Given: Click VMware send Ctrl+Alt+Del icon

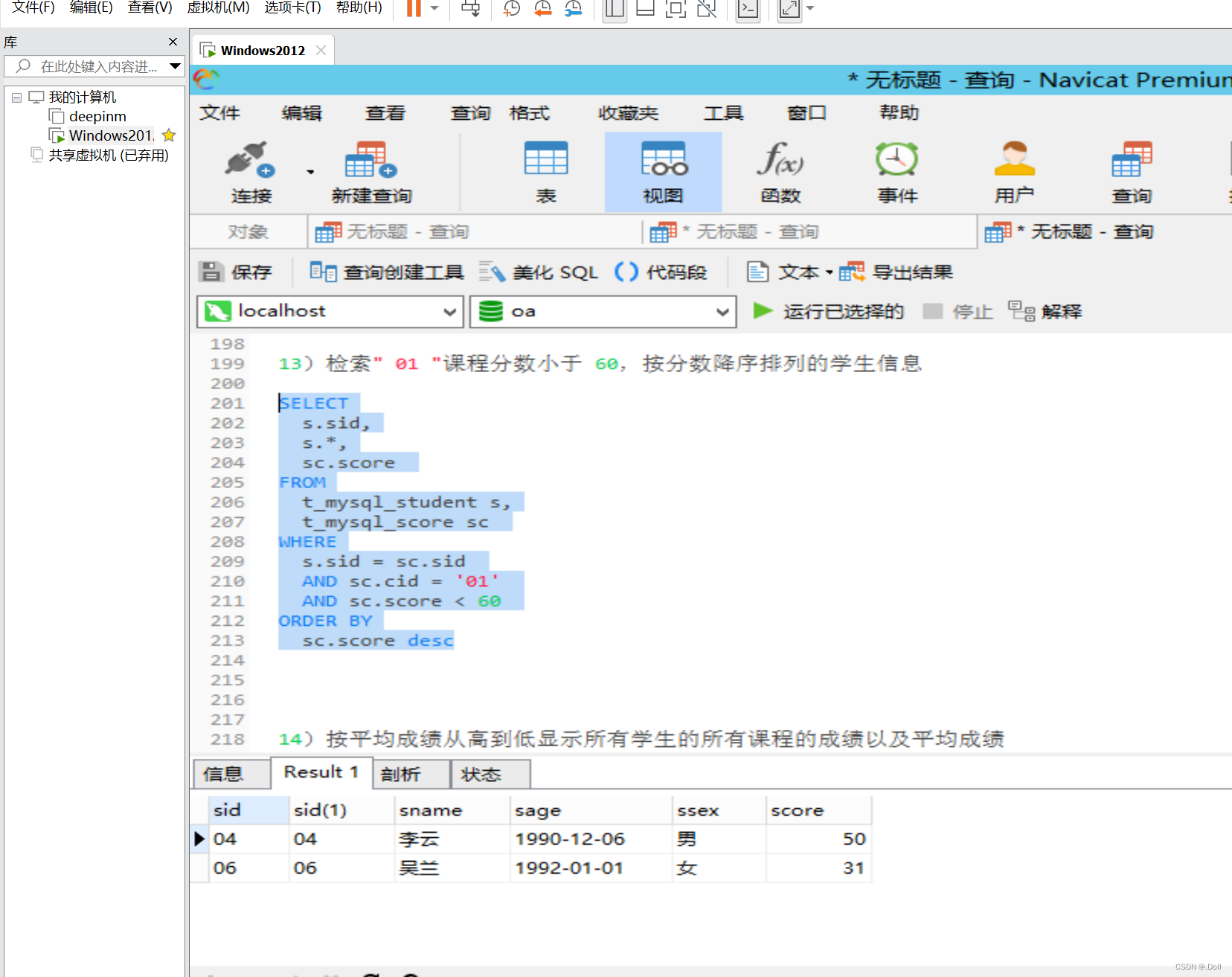Looking at the screenshot, I should coord(470,8).
